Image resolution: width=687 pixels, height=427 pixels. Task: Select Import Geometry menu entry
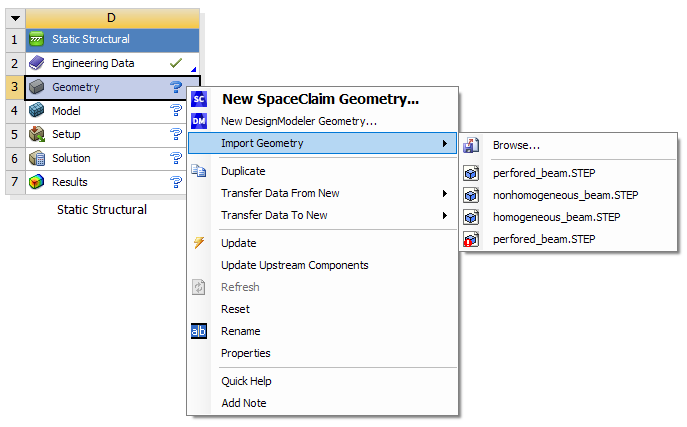323,143
